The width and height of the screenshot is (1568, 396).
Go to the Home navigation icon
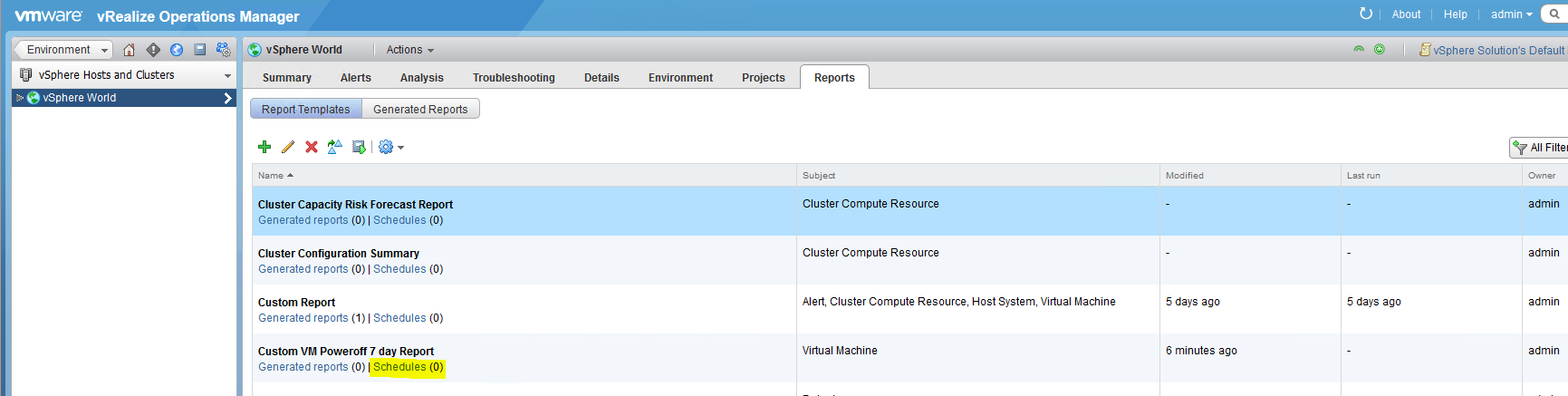[130, 50]
